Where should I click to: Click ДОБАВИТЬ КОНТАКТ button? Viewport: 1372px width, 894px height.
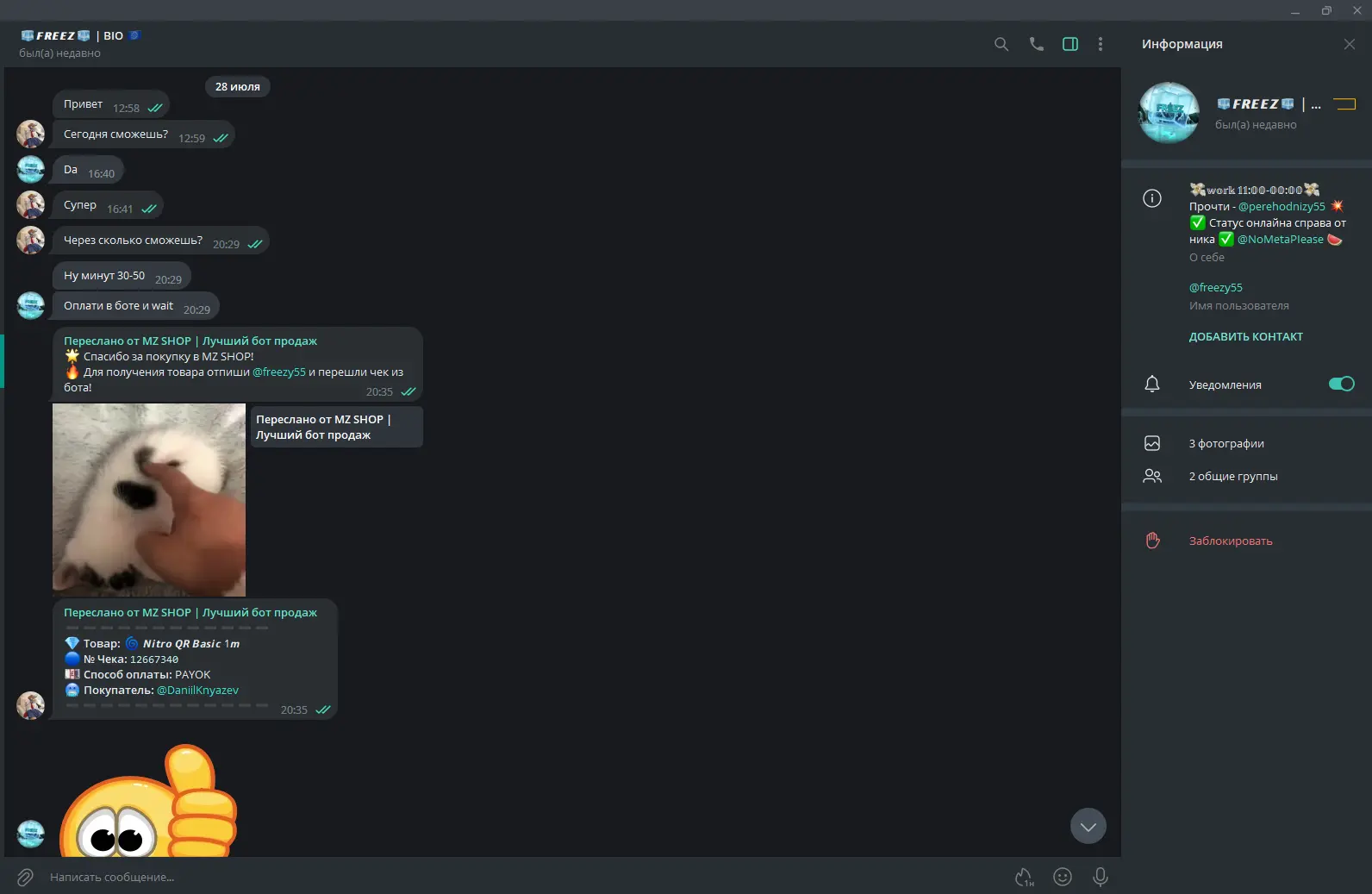pos(1246,336)
